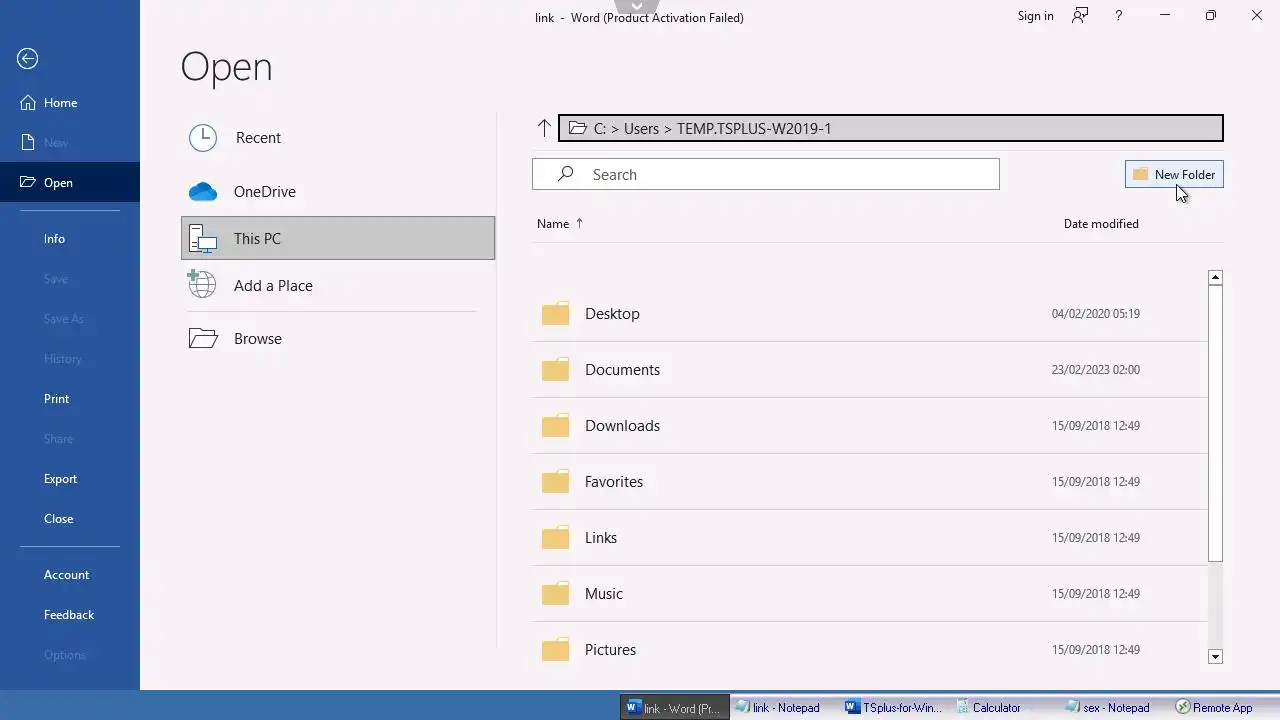
Task: Open the Desktop folder by its name
Action: click(612, 314)
